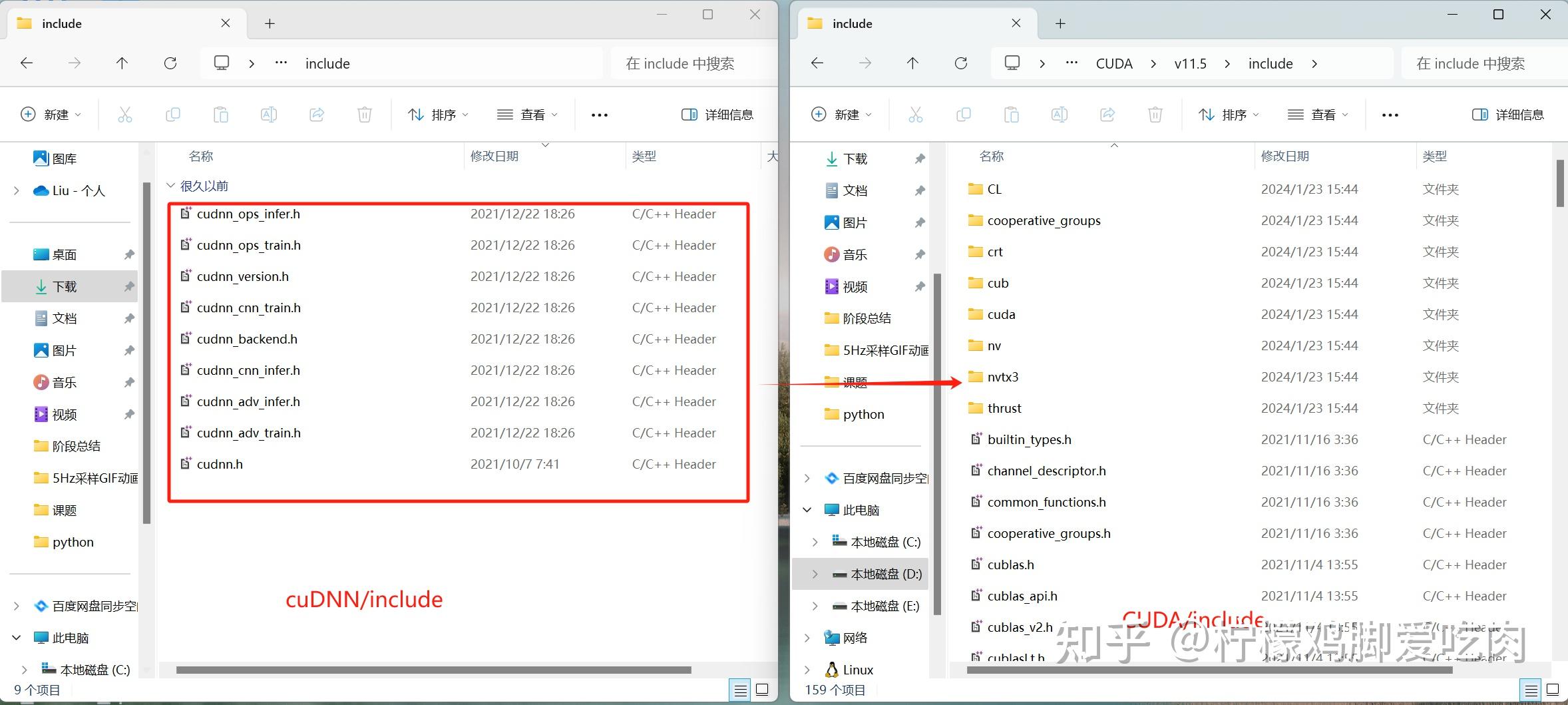
Task: Navigate up one folder level in left window
Action: pyautogui.click(x=122, y=63)
